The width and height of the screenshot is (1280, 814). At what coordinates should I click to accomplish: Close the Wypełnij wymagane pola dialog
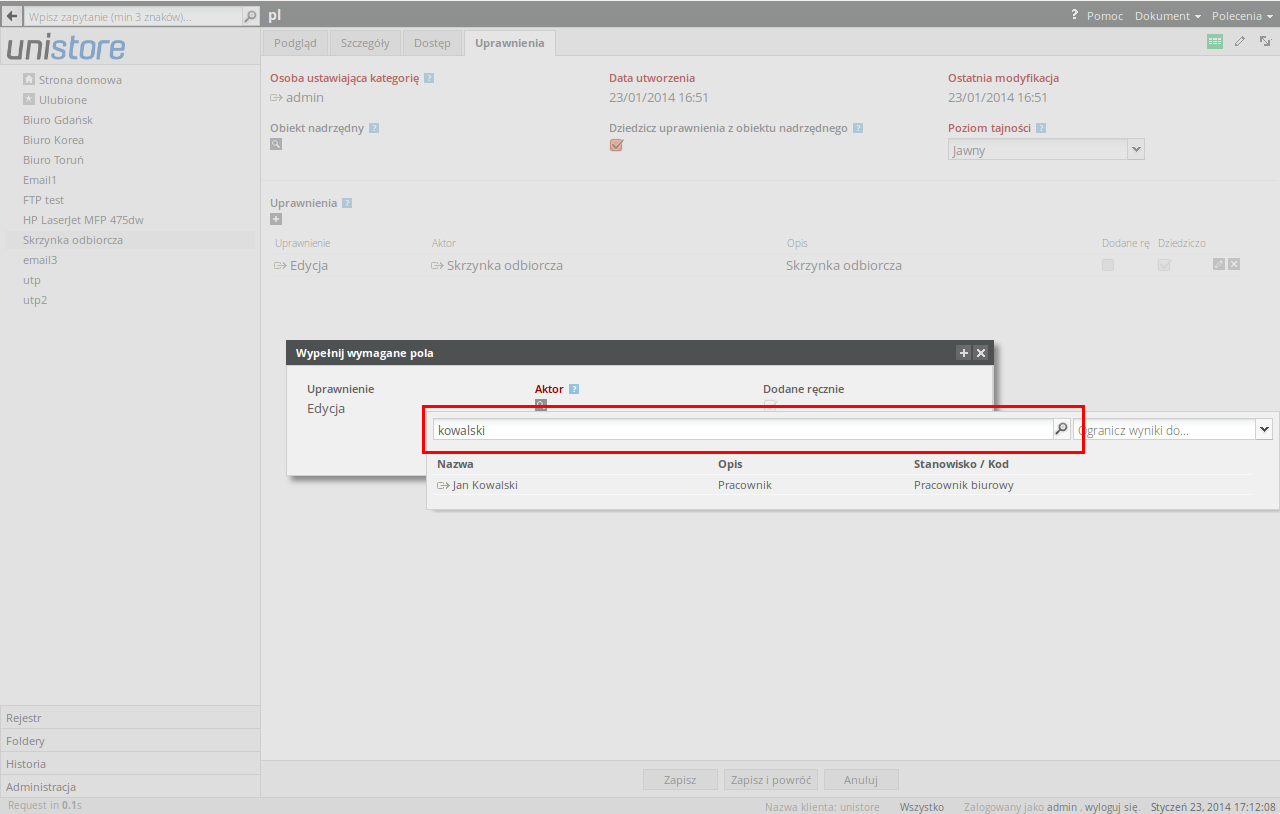(981, 353)
